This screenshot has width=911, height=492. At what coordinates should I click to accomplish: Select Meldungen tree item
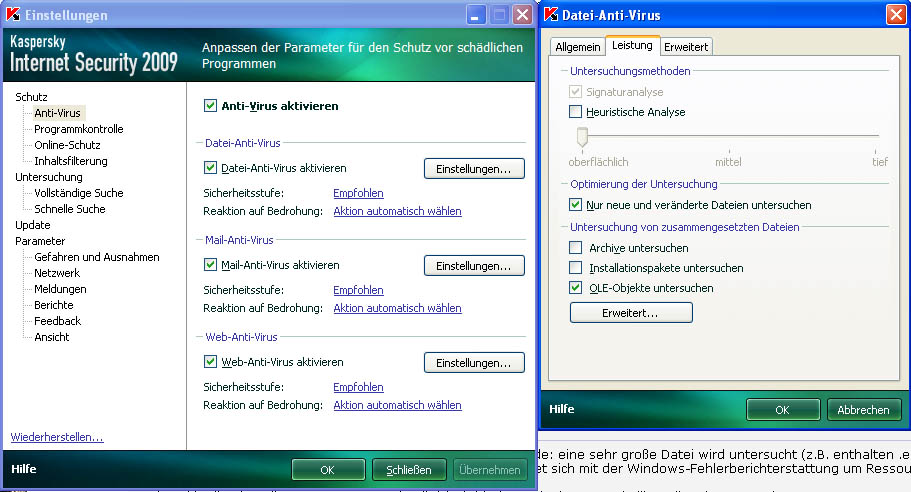click(x=60, y=289)
